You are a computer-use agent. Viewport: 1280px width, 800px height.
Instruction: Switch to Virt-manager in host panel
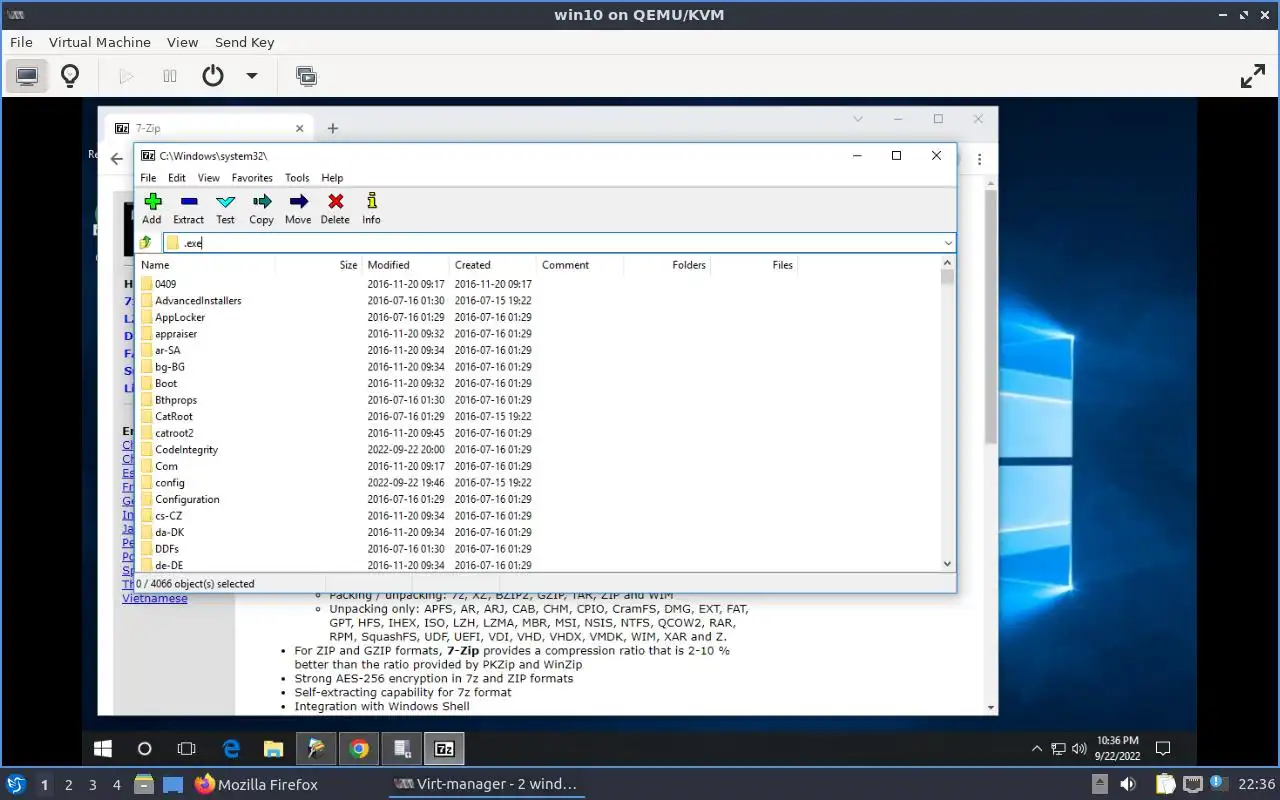[486, 784]
